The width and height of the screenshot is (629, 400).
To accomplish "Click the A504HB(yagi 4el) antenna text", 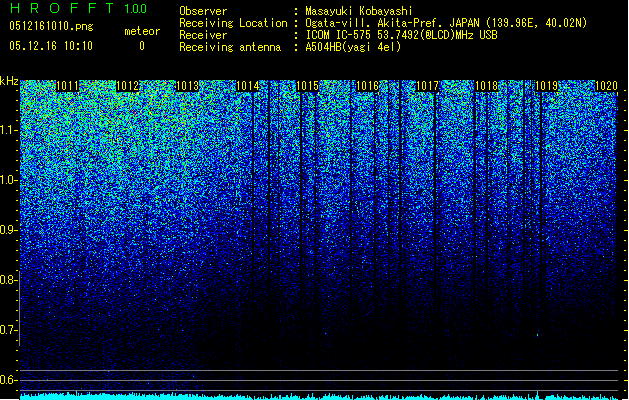I will click(x=353, y=47).
